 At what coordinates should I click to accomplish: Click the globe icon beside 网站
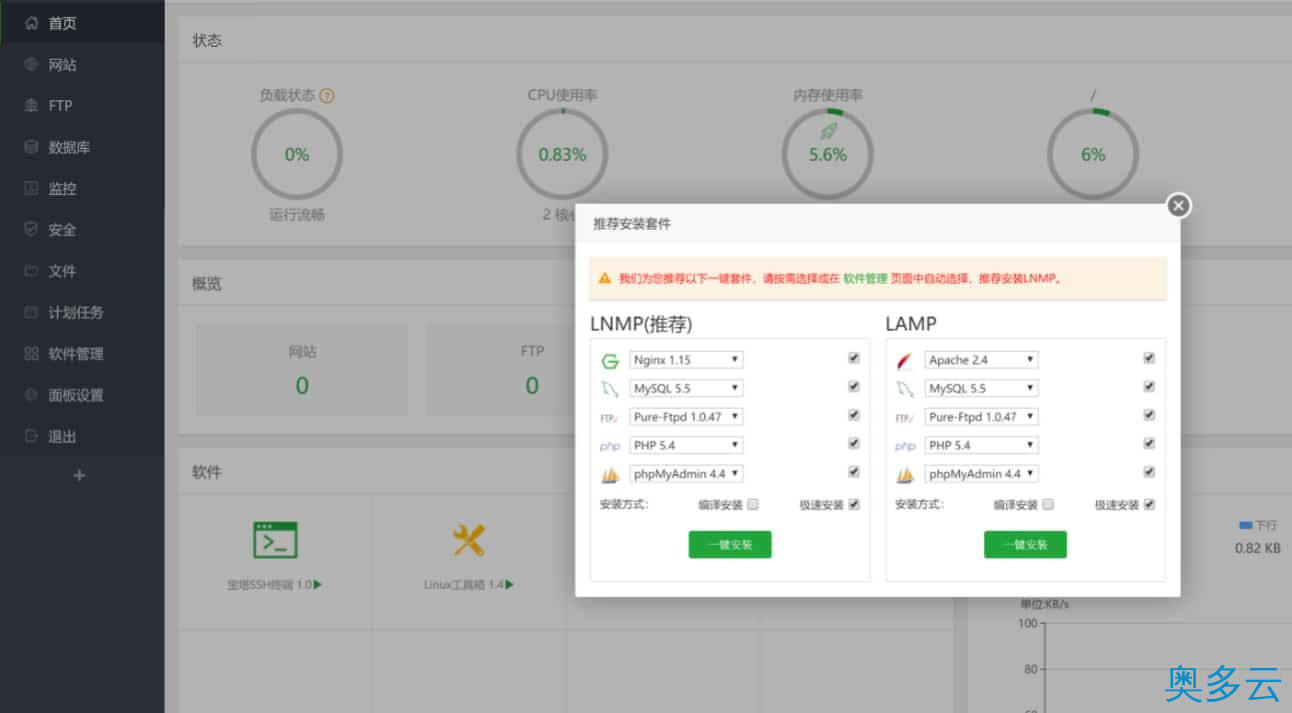click(31, 64)
